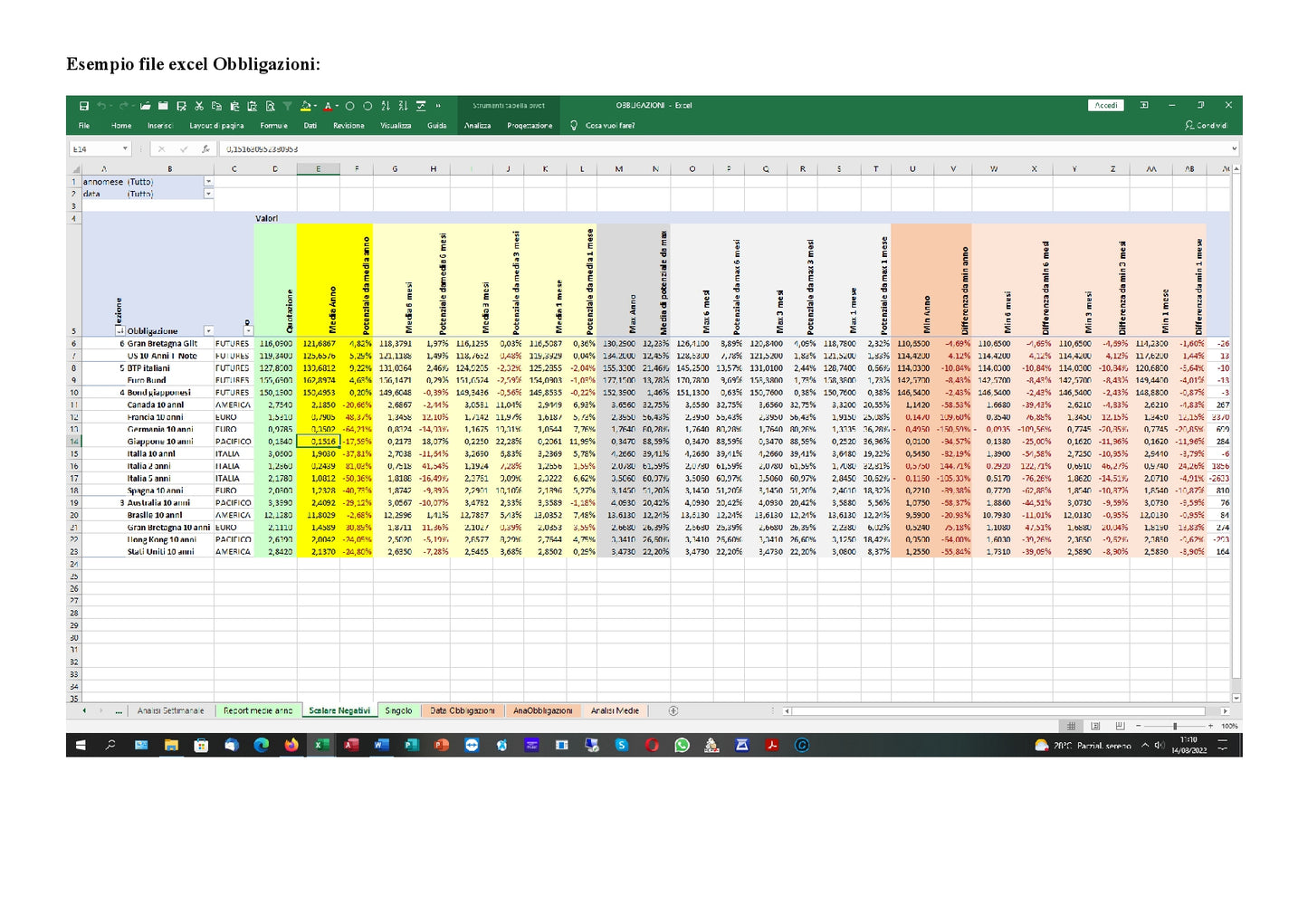Open the annomese filter dropdown
The image size is (1308, 924).
[x=208, y=182]
